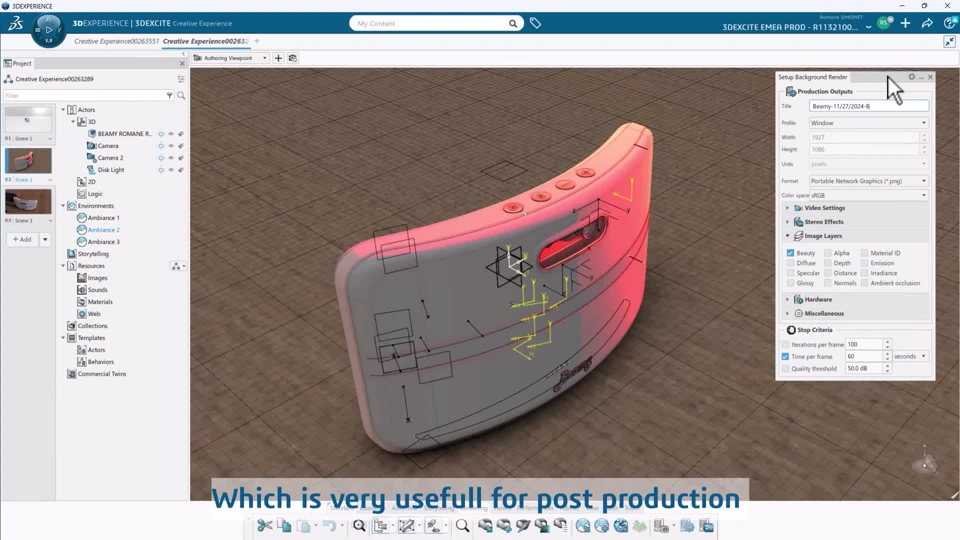The width and height of the screenshot is (960, 540).
Task: Click the add viewpoint plus next to Authoring Viewpoint
Action: [278, 58]
